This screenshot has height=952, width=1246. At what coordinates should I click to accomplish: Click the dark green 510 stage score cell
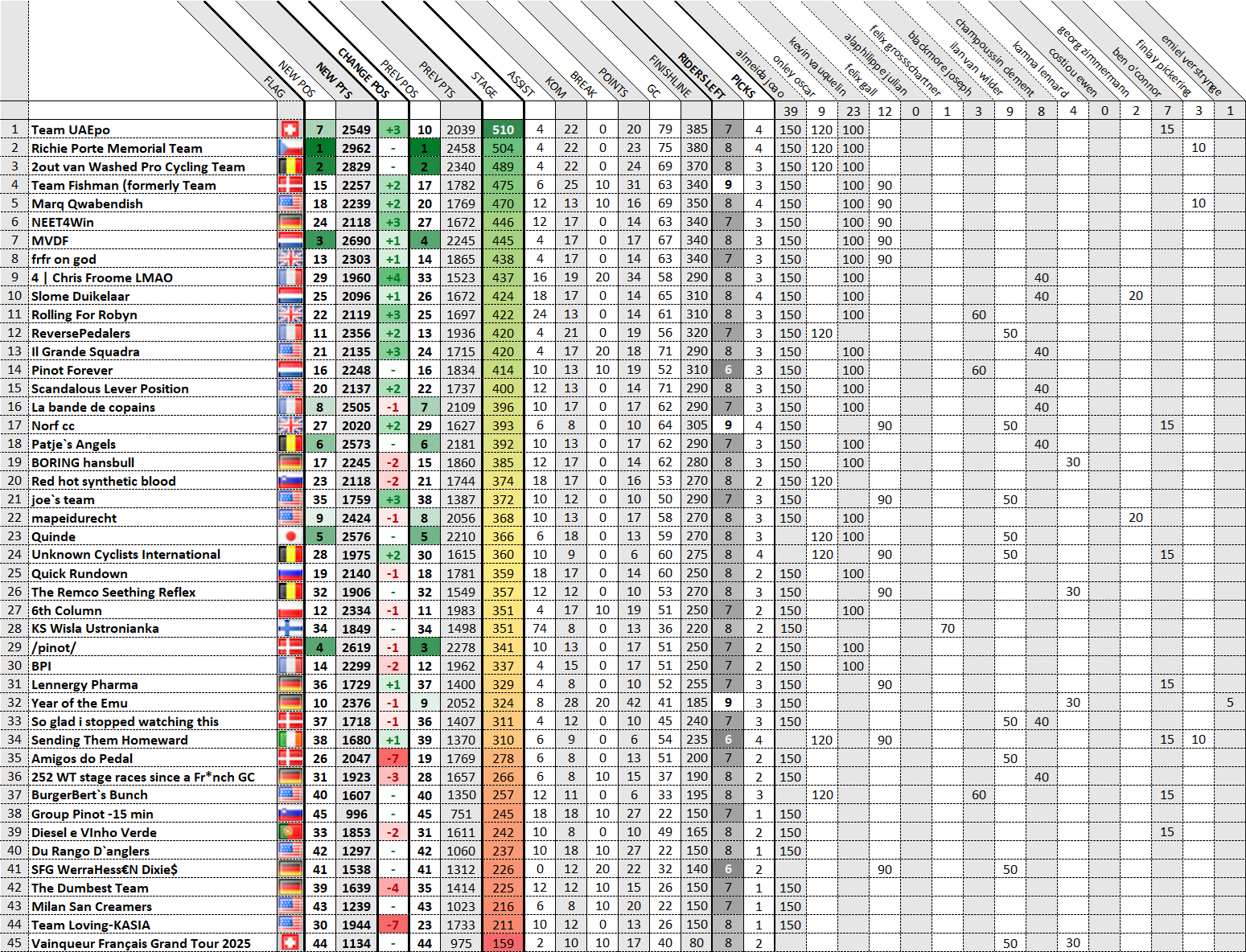coord(503,129)
